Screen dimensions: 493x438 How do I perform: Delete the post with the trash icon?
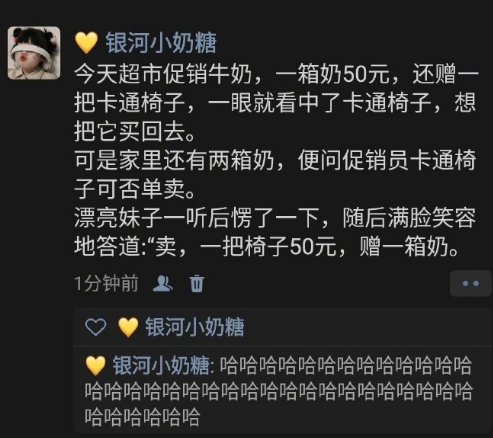pos(197,284)
